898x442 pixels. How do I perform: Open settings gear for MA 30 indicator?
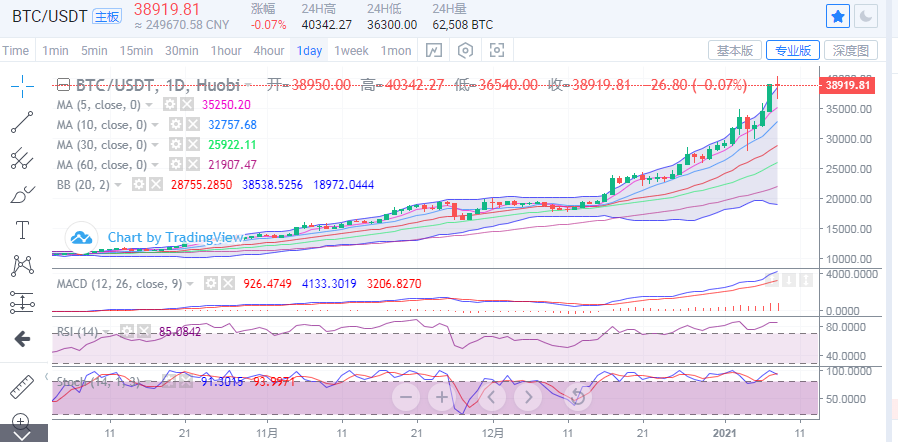coord(176,145)
